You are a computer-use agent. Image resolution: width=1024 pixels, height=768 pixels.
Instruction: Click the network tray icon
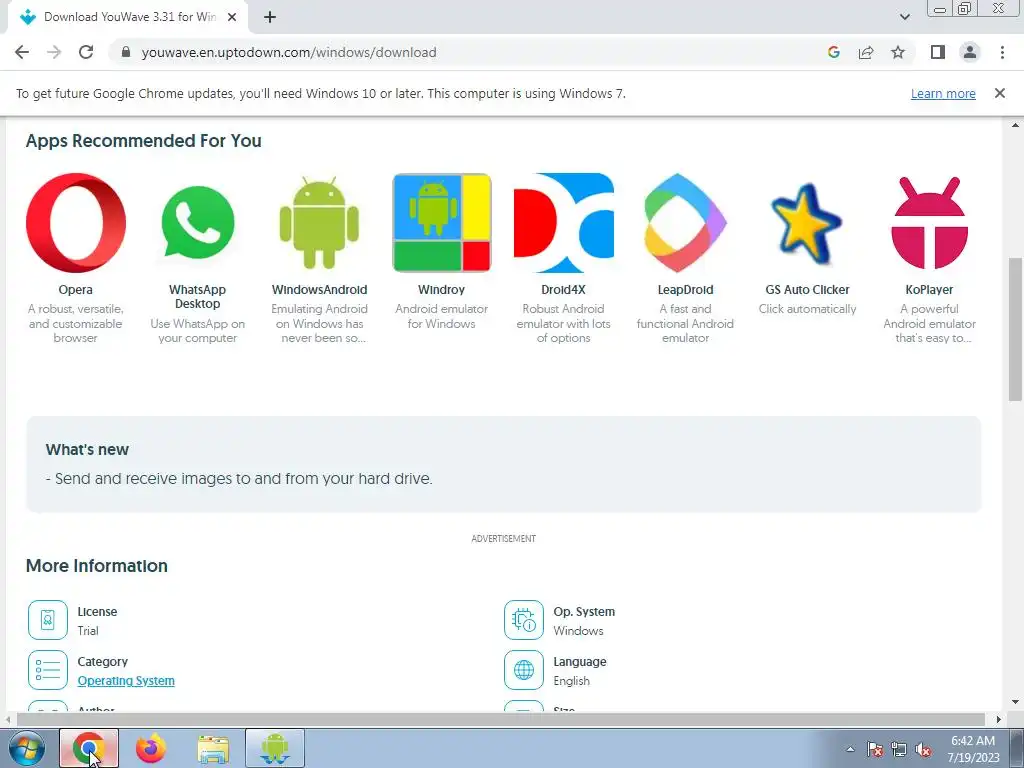pos(899,749)
